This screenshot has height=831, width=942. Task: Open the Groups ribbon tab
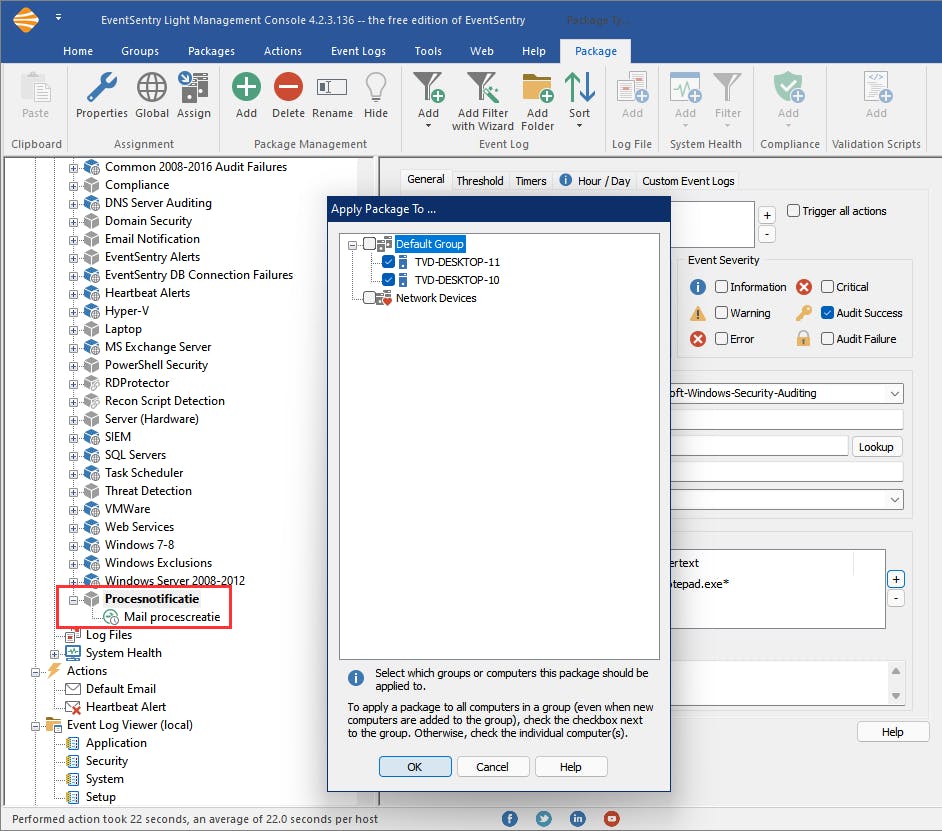point(140,51)
